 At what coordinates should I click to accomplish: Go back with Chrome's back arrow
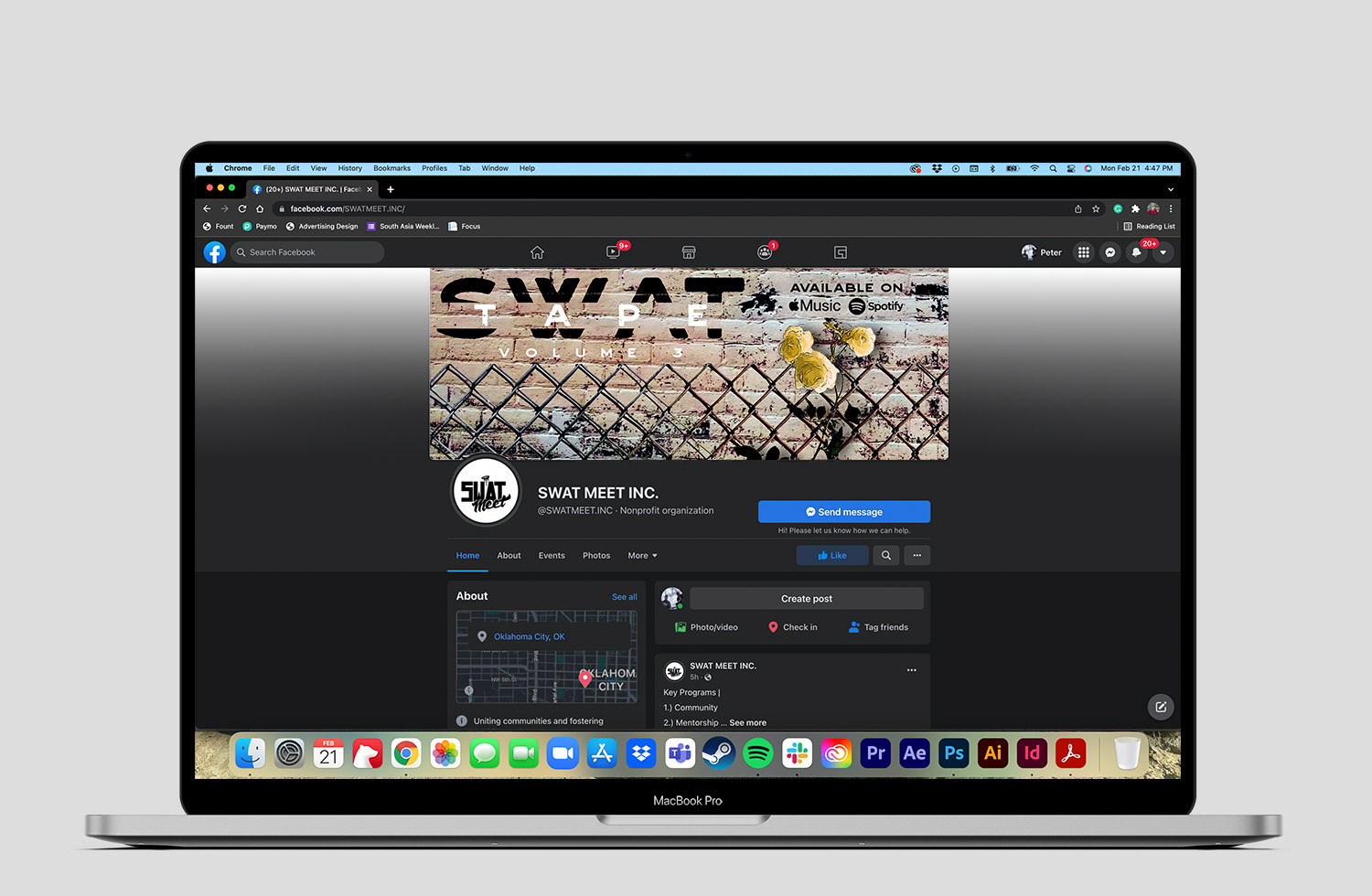[207, 208]
